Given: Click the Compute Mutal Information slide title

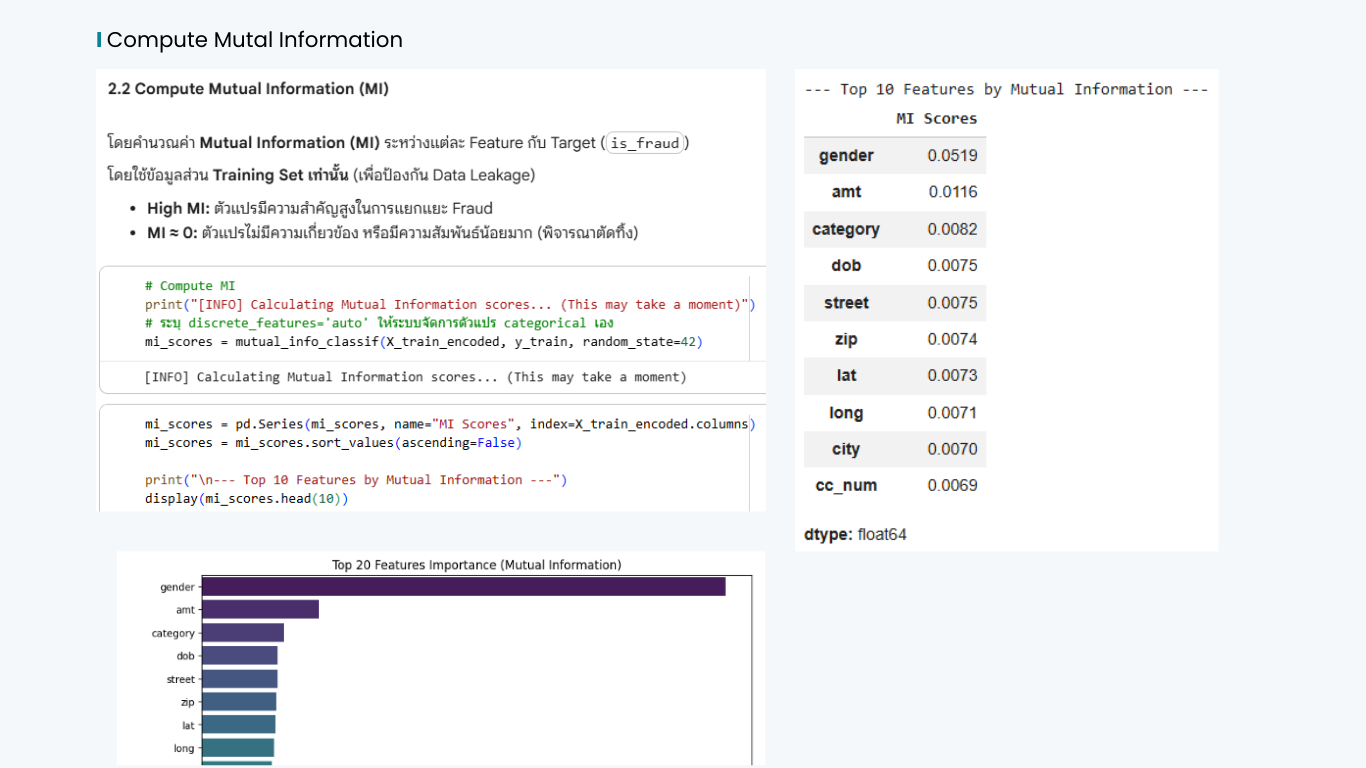Looking at the screenshot, I should coord(254,40).
